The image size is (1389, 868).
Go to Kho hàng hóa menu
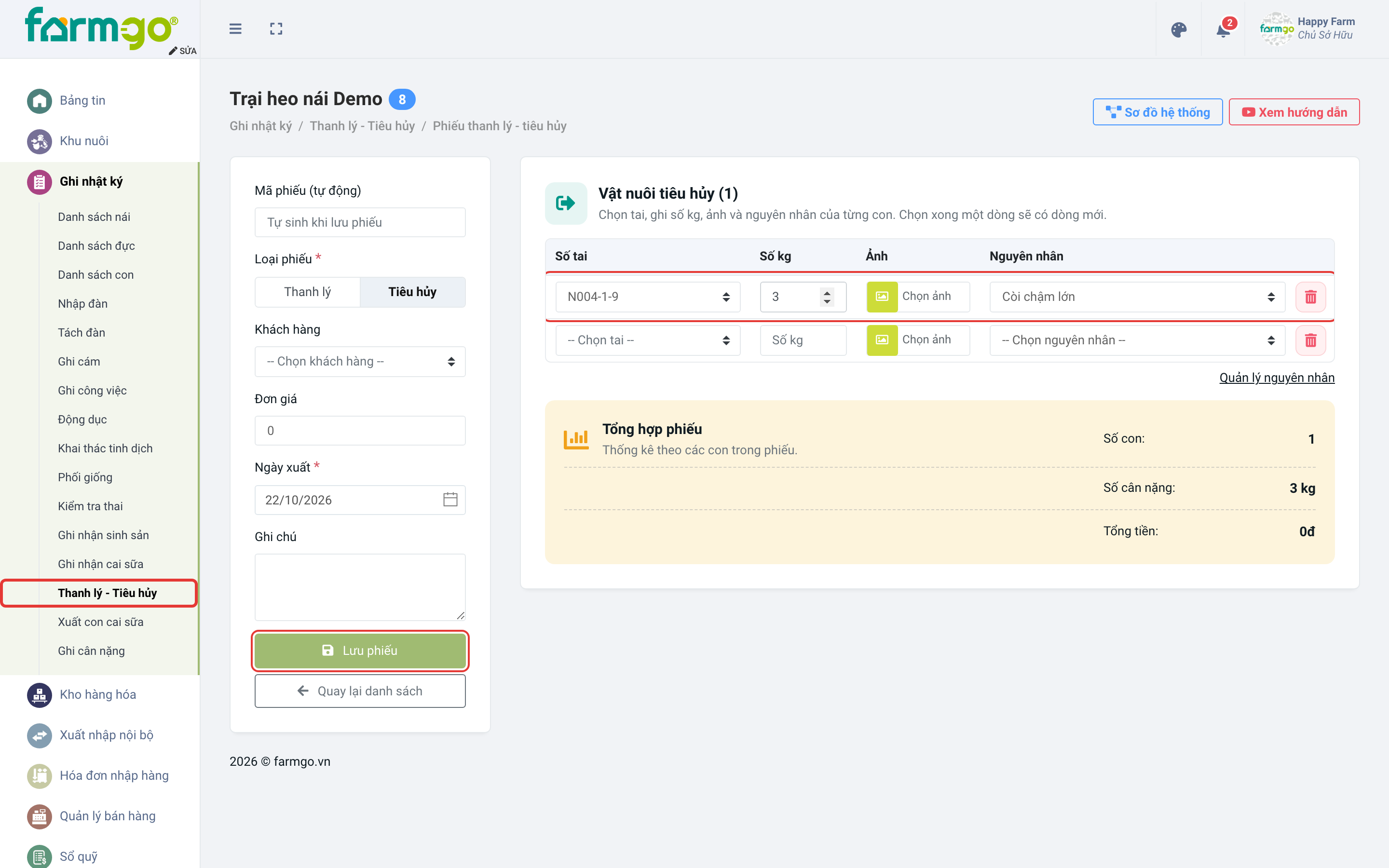point(98,694)
